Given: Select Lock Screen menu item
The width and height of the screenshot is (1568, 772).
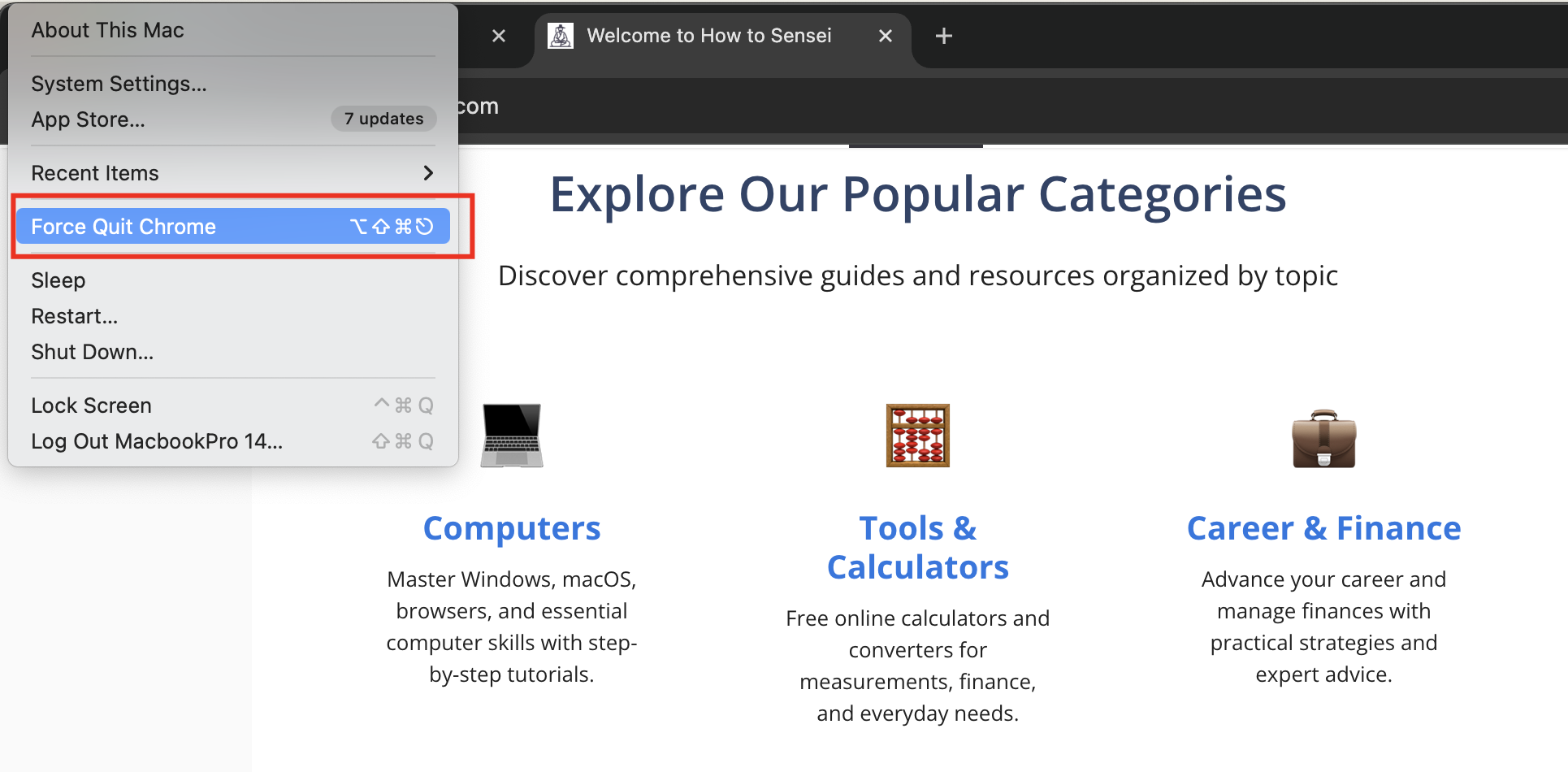Looking at the screenshot, I should click(x=91, y=406).
